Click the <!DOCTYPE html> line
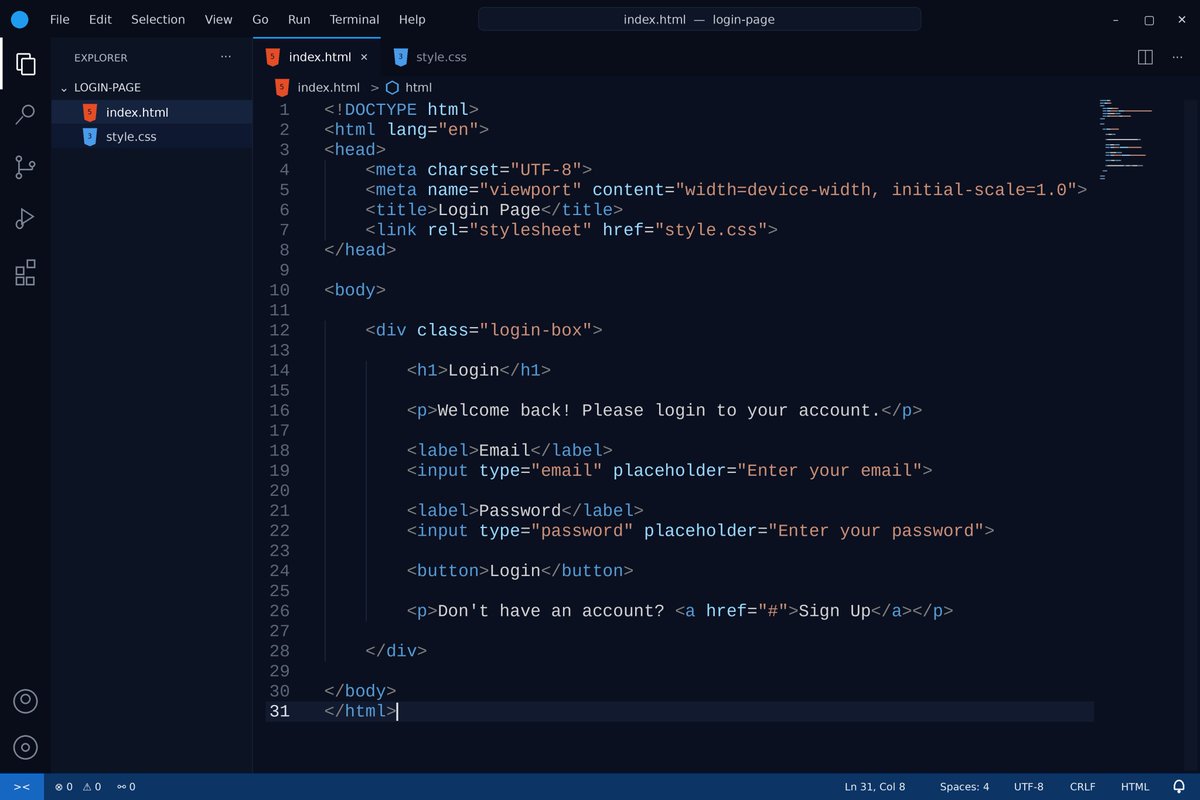 click(x=402, y=110)
